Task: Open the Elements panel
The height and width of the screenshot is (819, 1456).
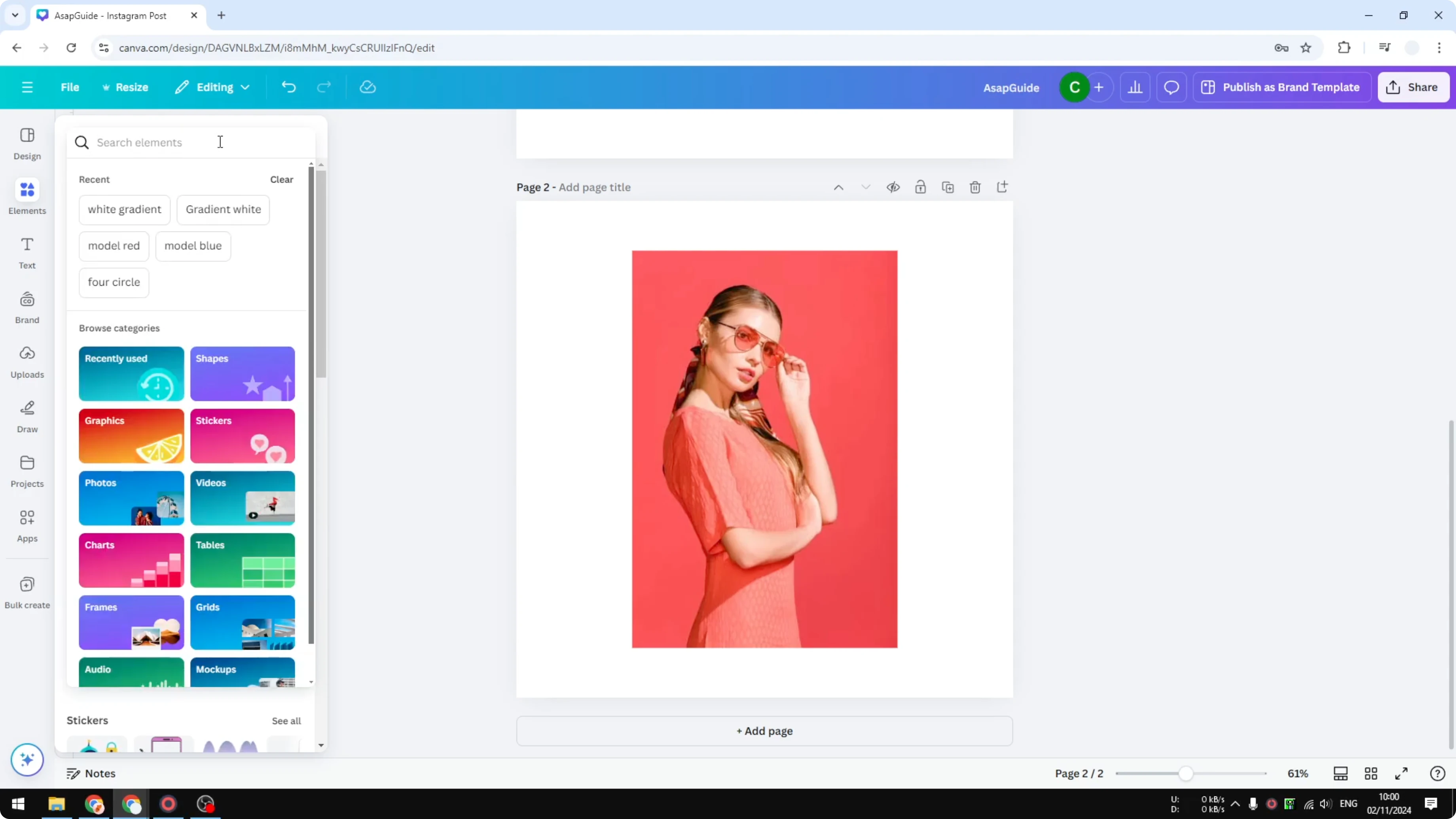Action: click(27, 197)
